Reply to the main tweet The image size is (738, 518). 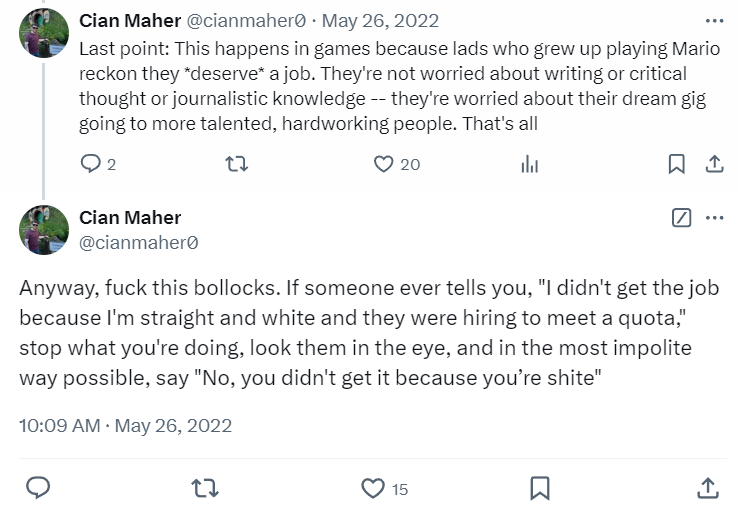pyautogui.click(x=38, y=488)
